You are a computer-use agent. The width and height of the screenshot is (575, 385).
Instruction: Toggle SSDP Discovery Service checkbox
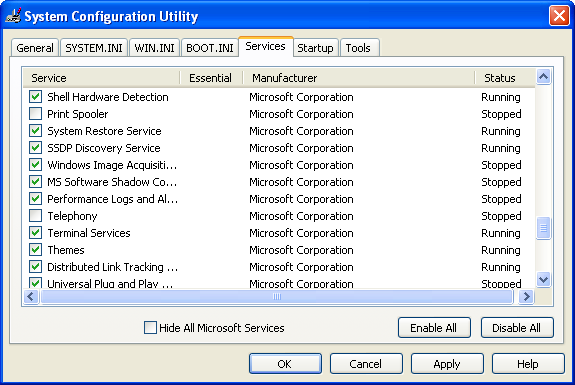(x=36, y=148)
